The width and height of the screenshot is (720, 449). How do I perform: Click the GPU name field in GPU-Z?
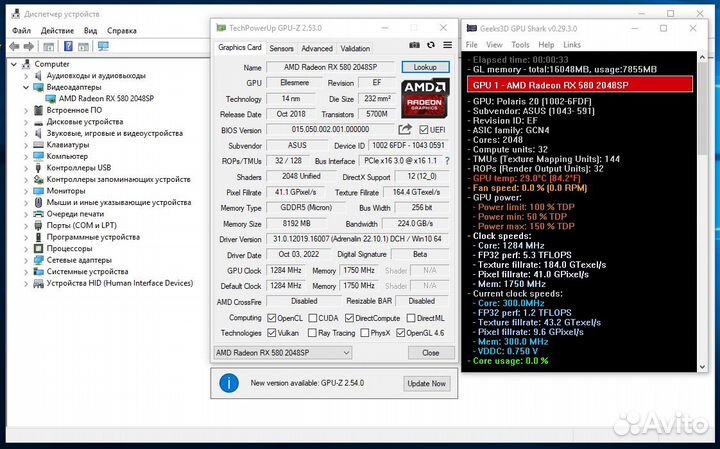[330, 67]
